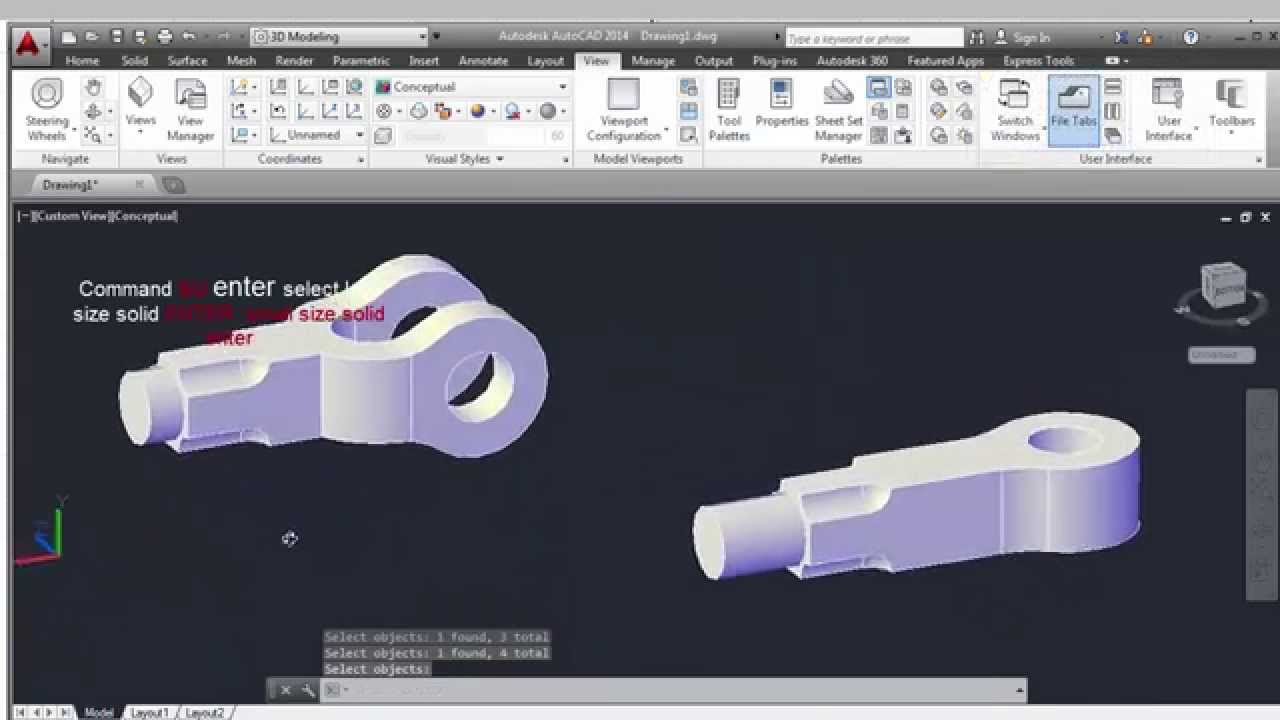Click the Cascade windows icon
Screen dimensions: 1280x720
[x=1113, y=135]
